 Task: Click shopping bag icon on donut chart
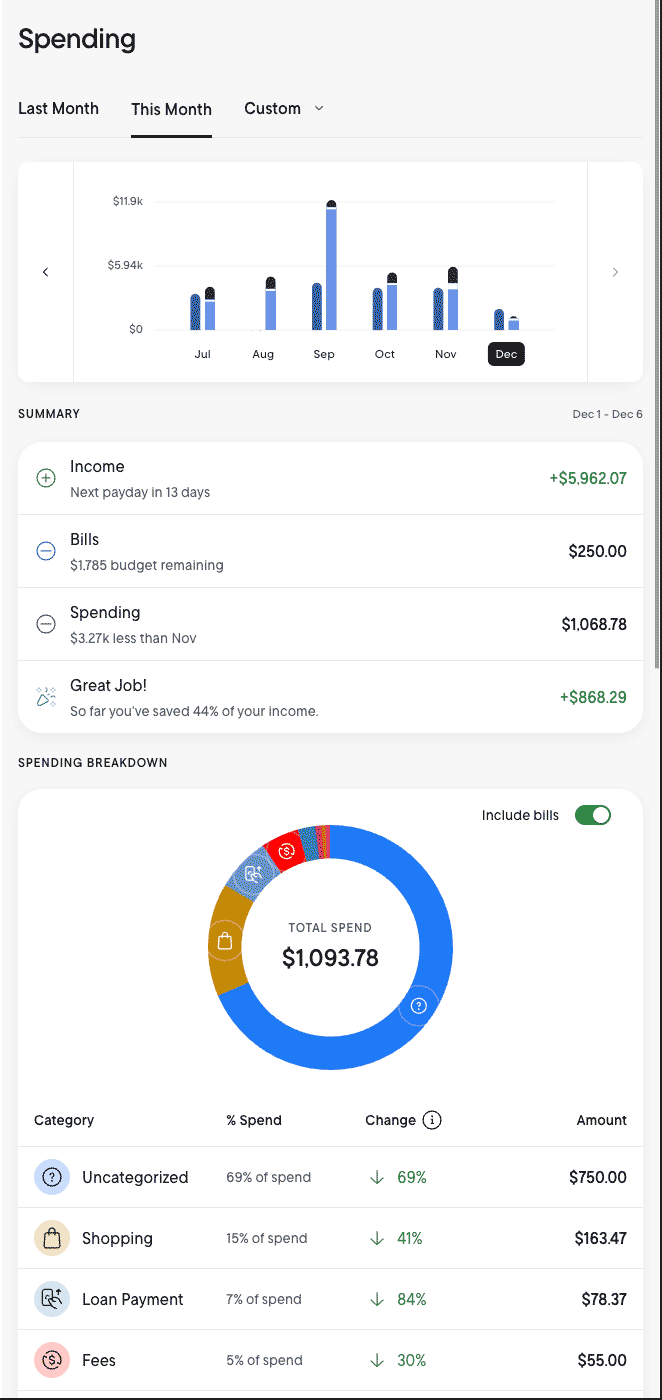(225, 941)
